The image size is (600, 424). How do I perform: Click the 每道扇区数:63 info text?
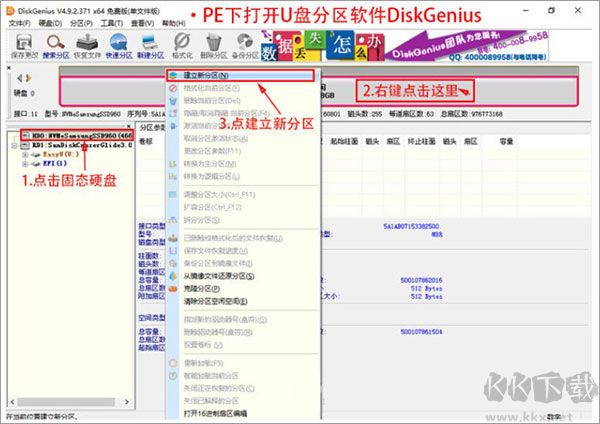[x=411, y=114]
